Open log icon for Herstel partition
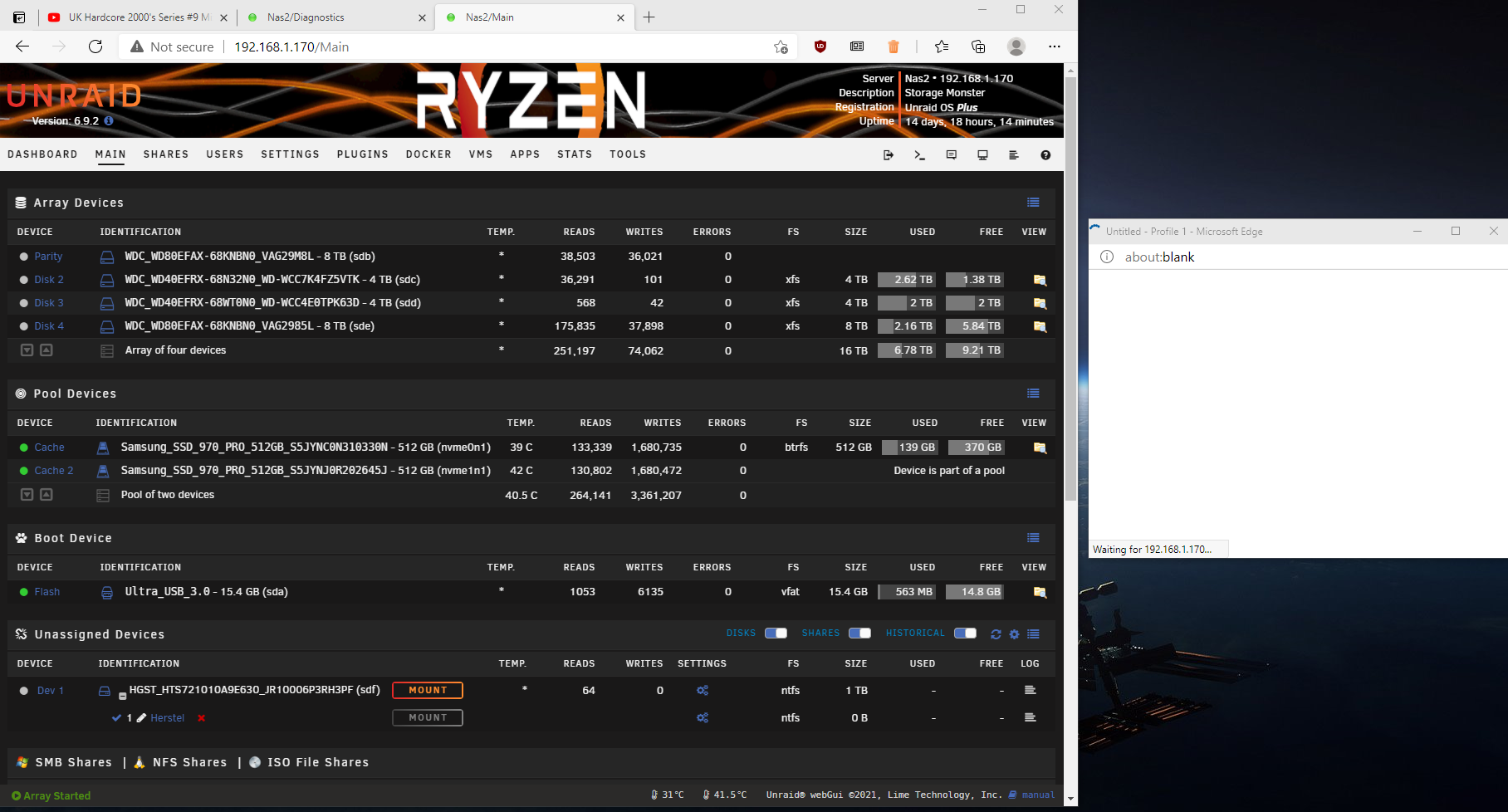 (1031, 717)
